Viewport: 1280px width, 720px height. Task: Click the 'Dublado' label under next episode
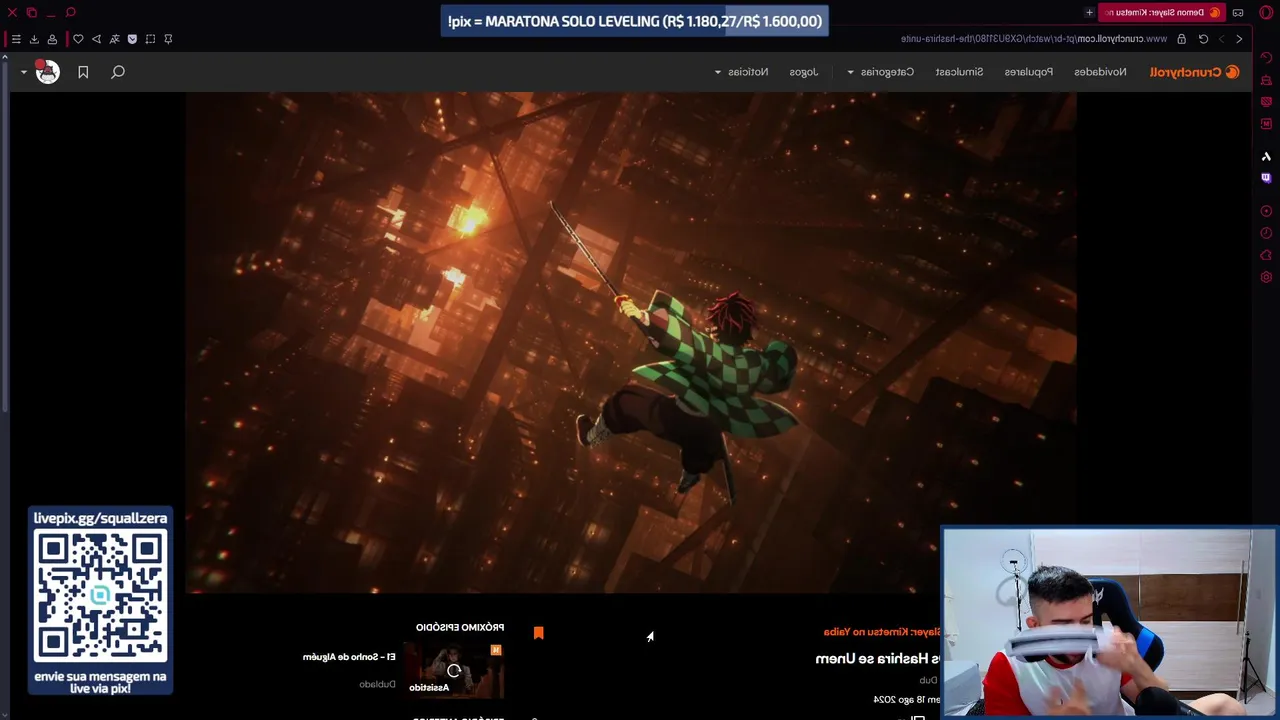pos(377,684)
